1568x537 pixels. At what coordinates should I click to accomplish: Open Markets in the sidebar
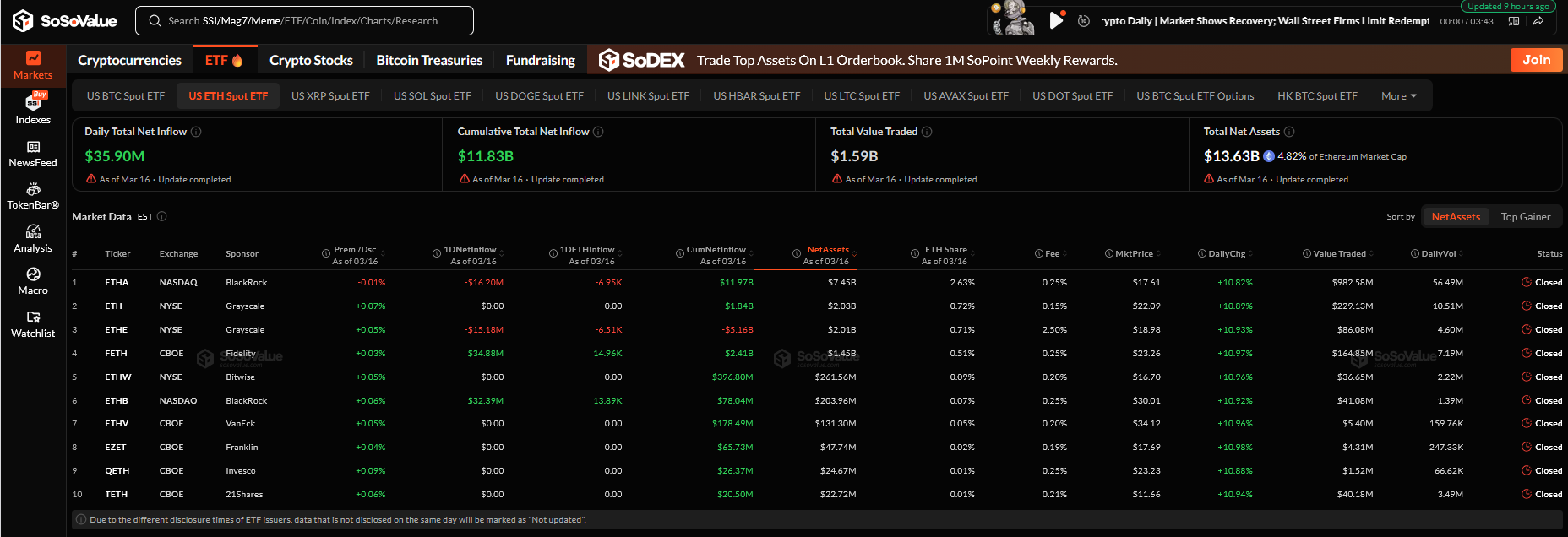(33, 65)
